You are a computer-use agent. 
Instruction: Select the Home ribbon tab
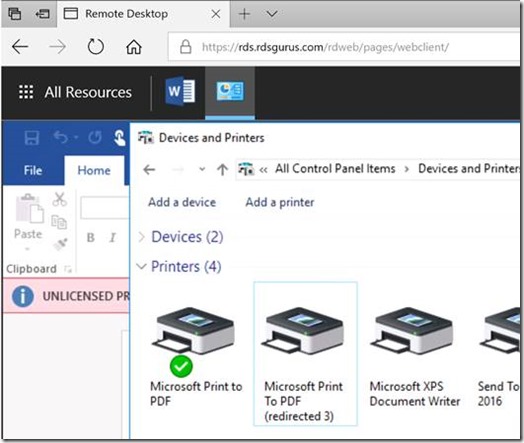94,170
